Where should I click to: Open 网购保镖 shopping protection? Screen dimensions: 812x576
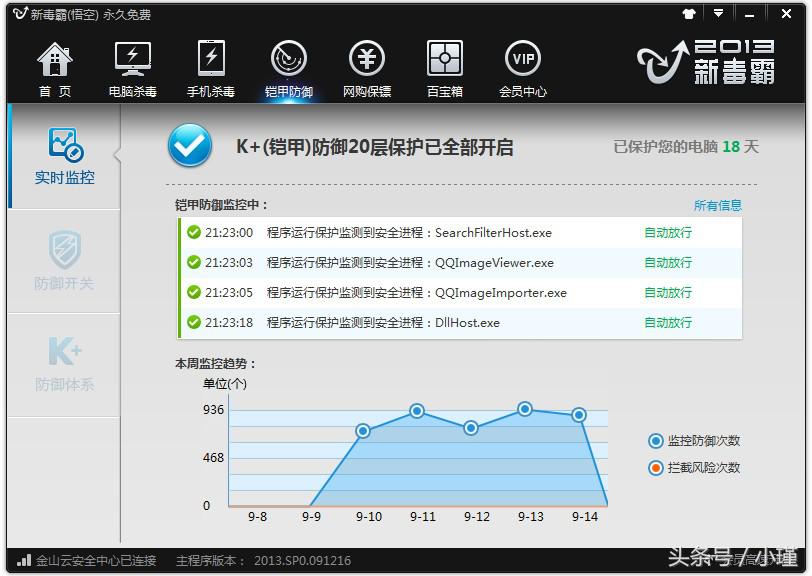click(x=367, y=62)
